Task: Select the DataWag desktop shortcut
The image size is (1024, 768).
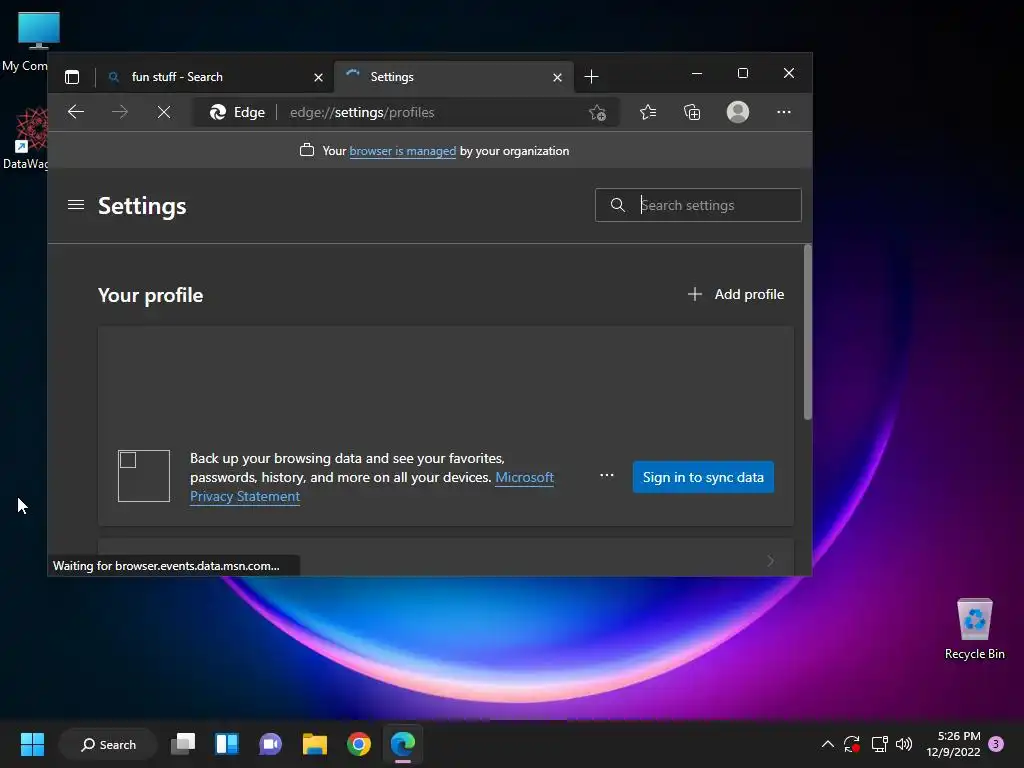Action: [25, 139]
